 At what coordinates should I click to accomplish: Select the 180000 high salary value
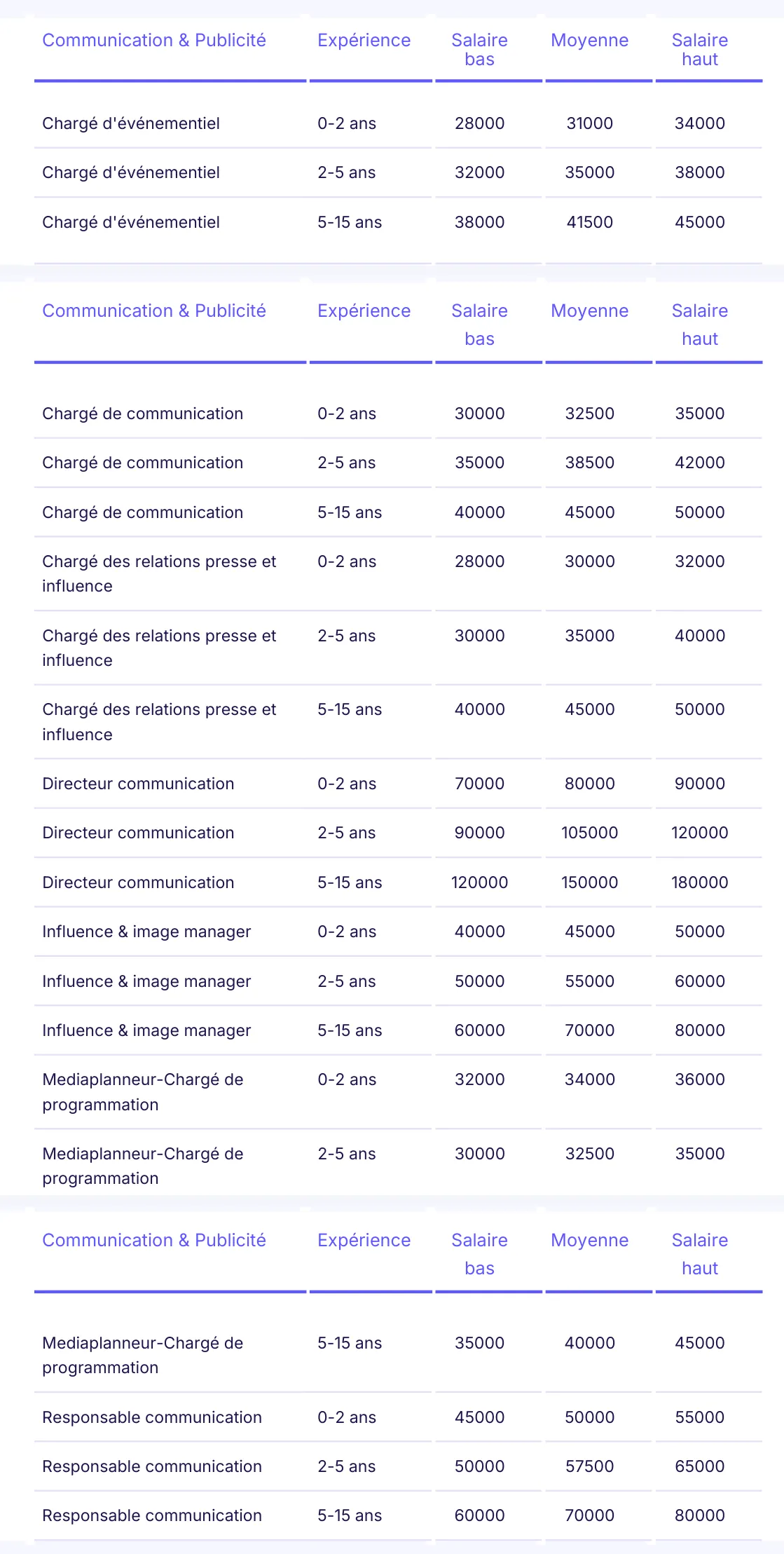[699, 882]
